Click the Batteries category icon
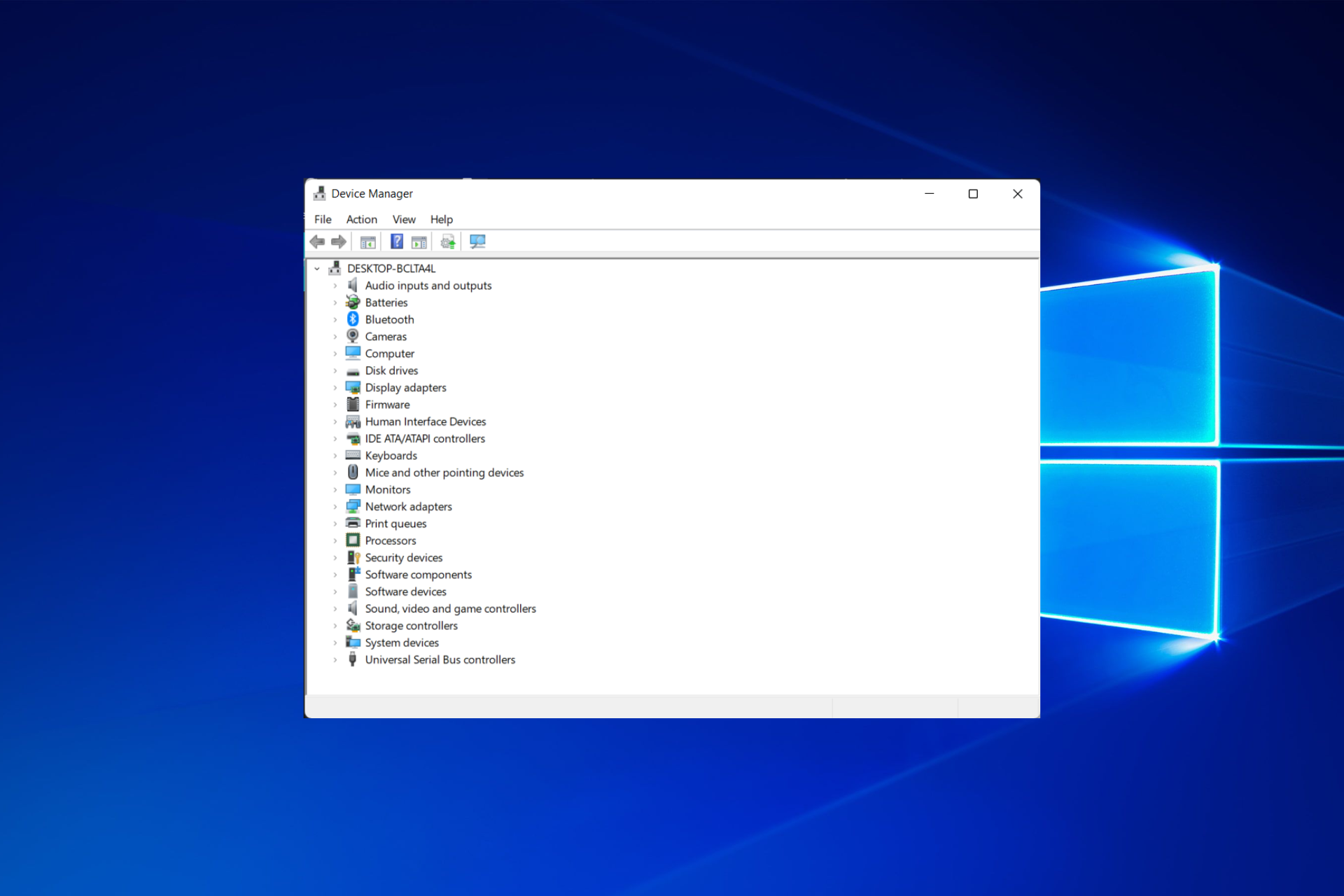The width and height of the screenshot is (1344, 896). (353, 302)
